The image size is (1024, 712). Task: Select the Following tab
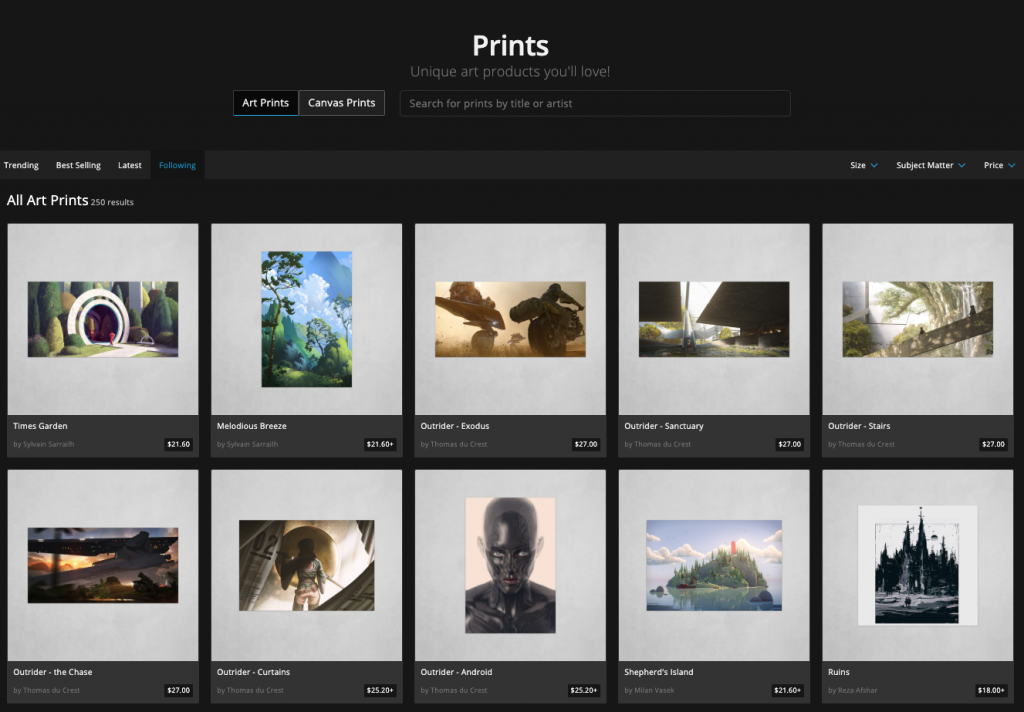pos(177,165)
